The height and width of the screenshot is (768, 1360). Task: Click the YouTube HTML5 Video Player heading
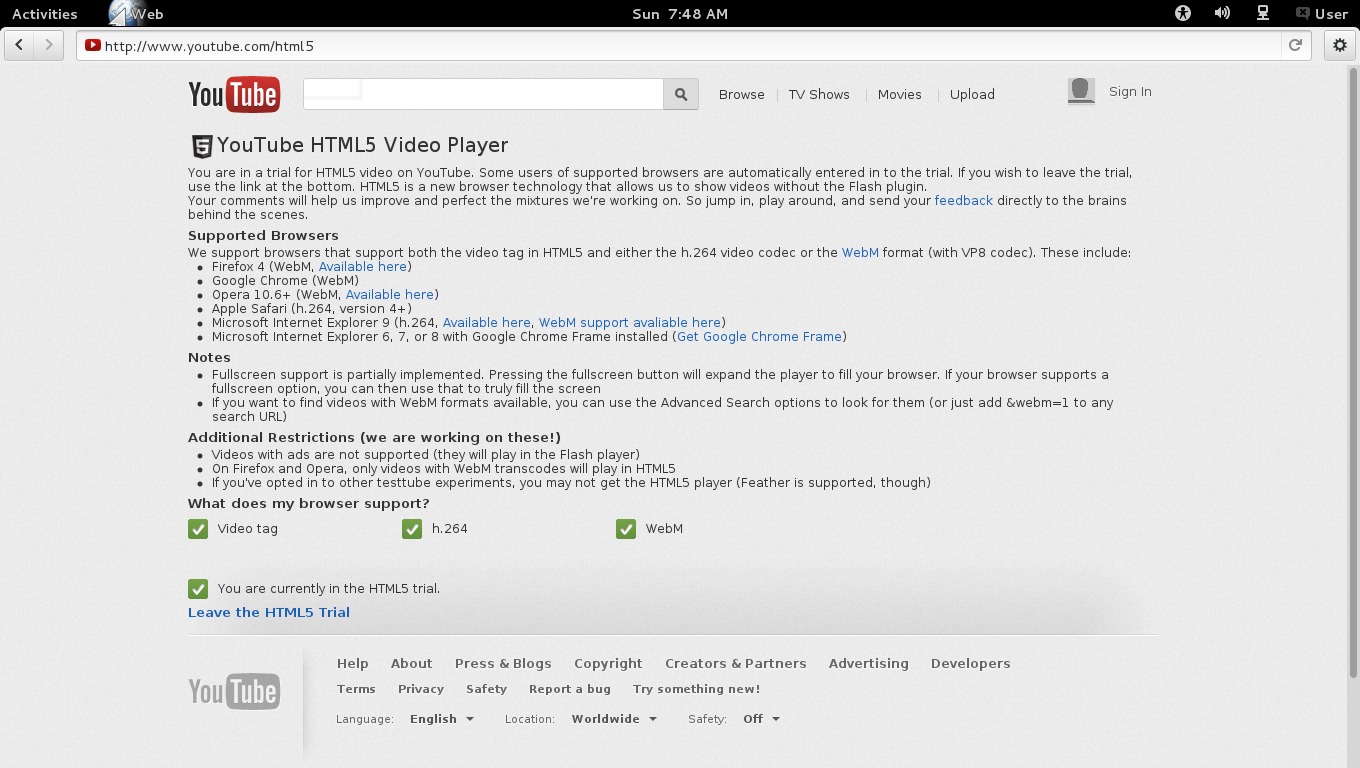[x=363, y=145]
